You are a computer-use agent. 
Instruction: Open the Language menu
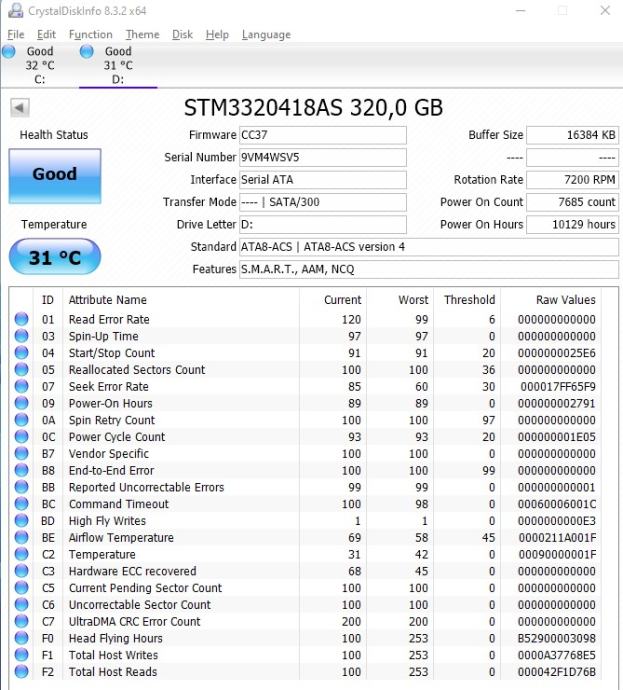coord(266,34)
